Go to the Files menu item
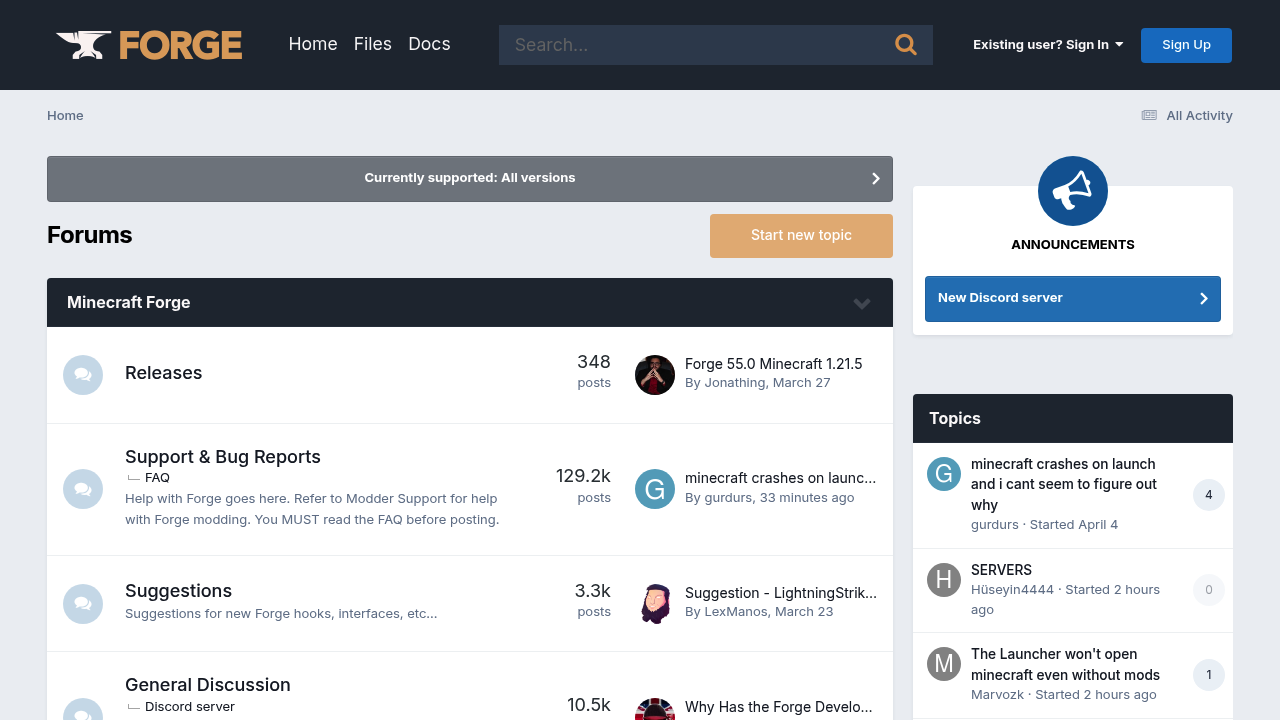The image size is (1280, 720). pyautogui.click(x=372, y=44)
